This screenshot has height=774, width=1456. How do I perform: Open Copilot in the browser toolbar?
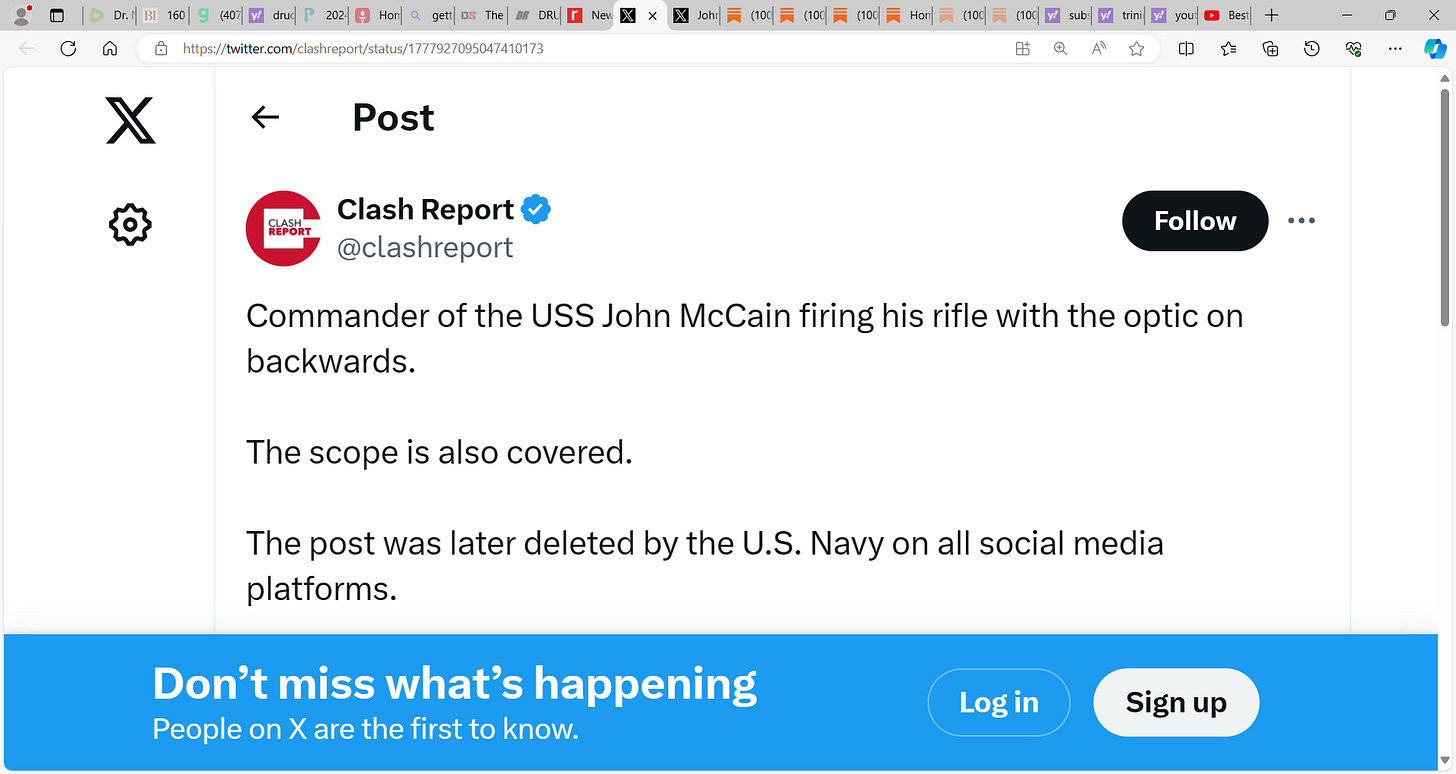[x=1434, y=48]
